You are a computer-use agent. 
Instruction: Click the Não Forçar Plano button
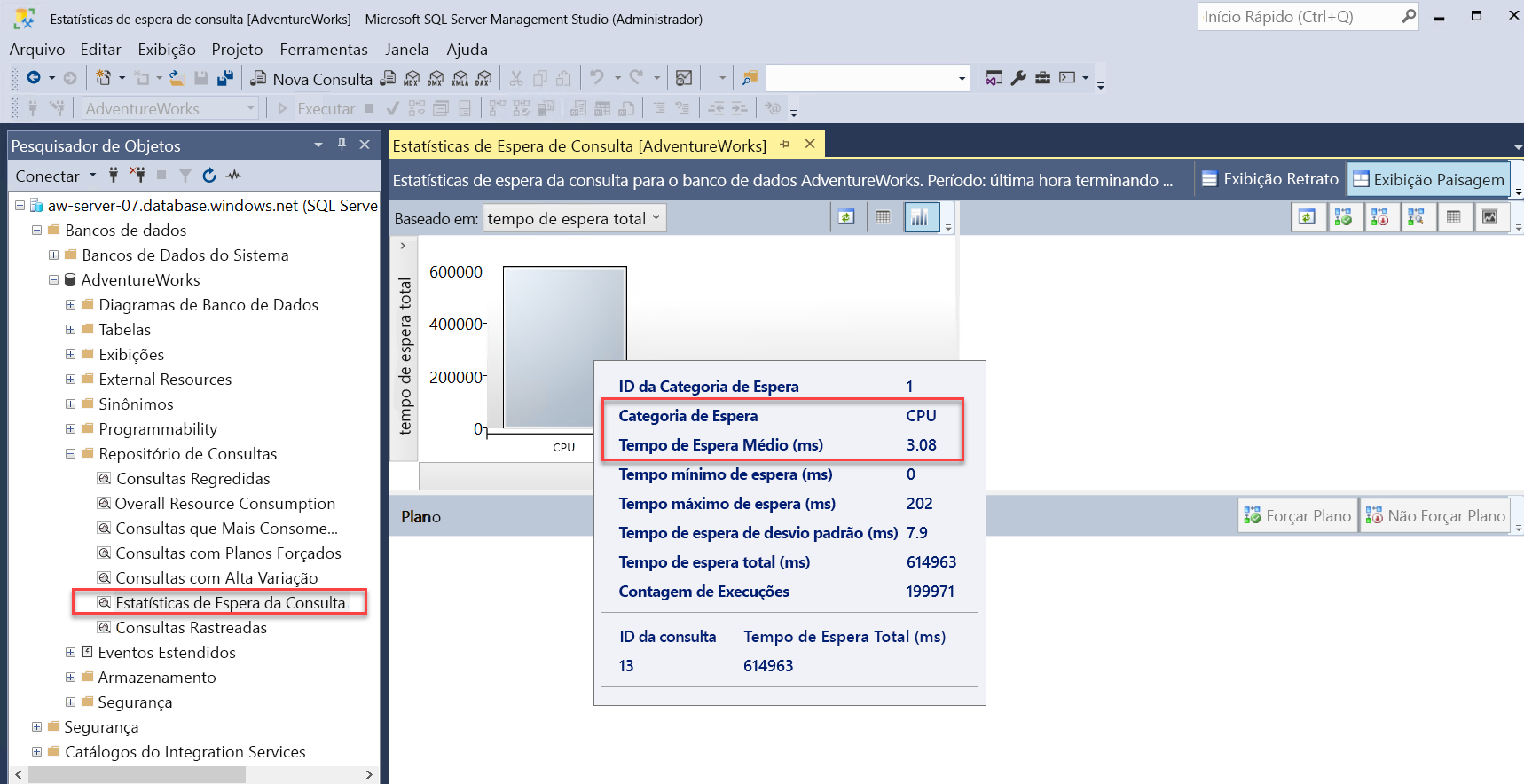[1435, 515]
